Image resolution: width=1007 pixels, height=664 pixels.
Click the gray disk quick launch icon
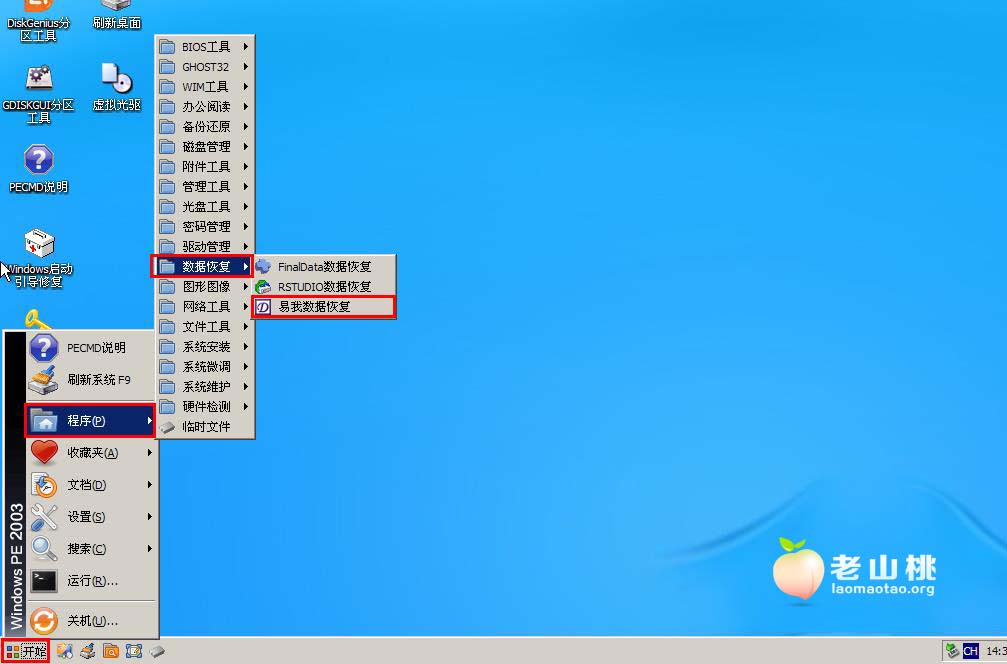coord(157,651)
